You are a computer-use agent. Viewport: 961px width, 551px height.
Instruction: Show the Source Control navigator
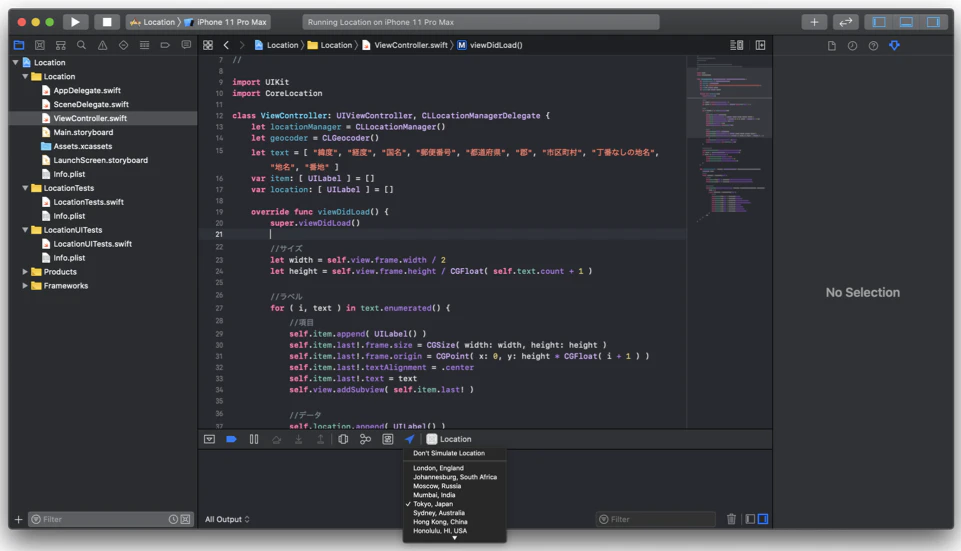[x=40, y=45]
